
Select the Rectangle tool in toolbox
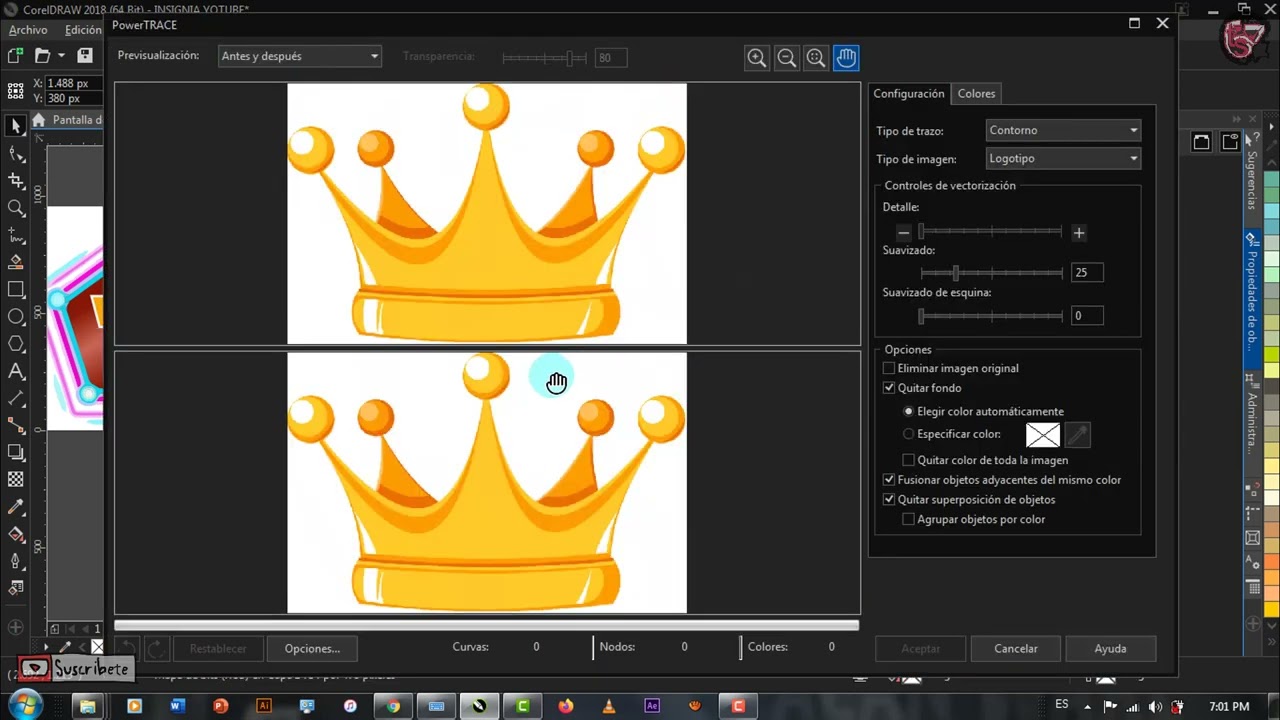pyautogui.click(x=16, y=289)
